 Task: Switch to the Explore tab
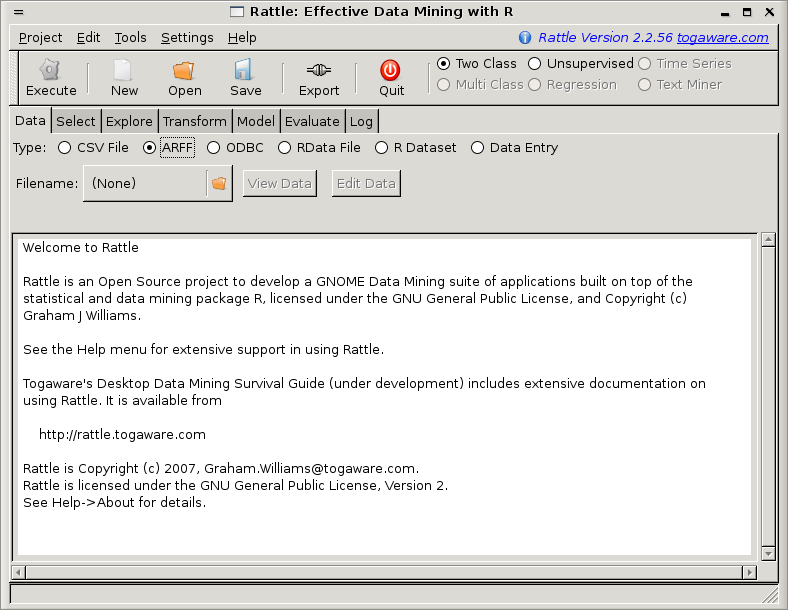click(129, 122)
